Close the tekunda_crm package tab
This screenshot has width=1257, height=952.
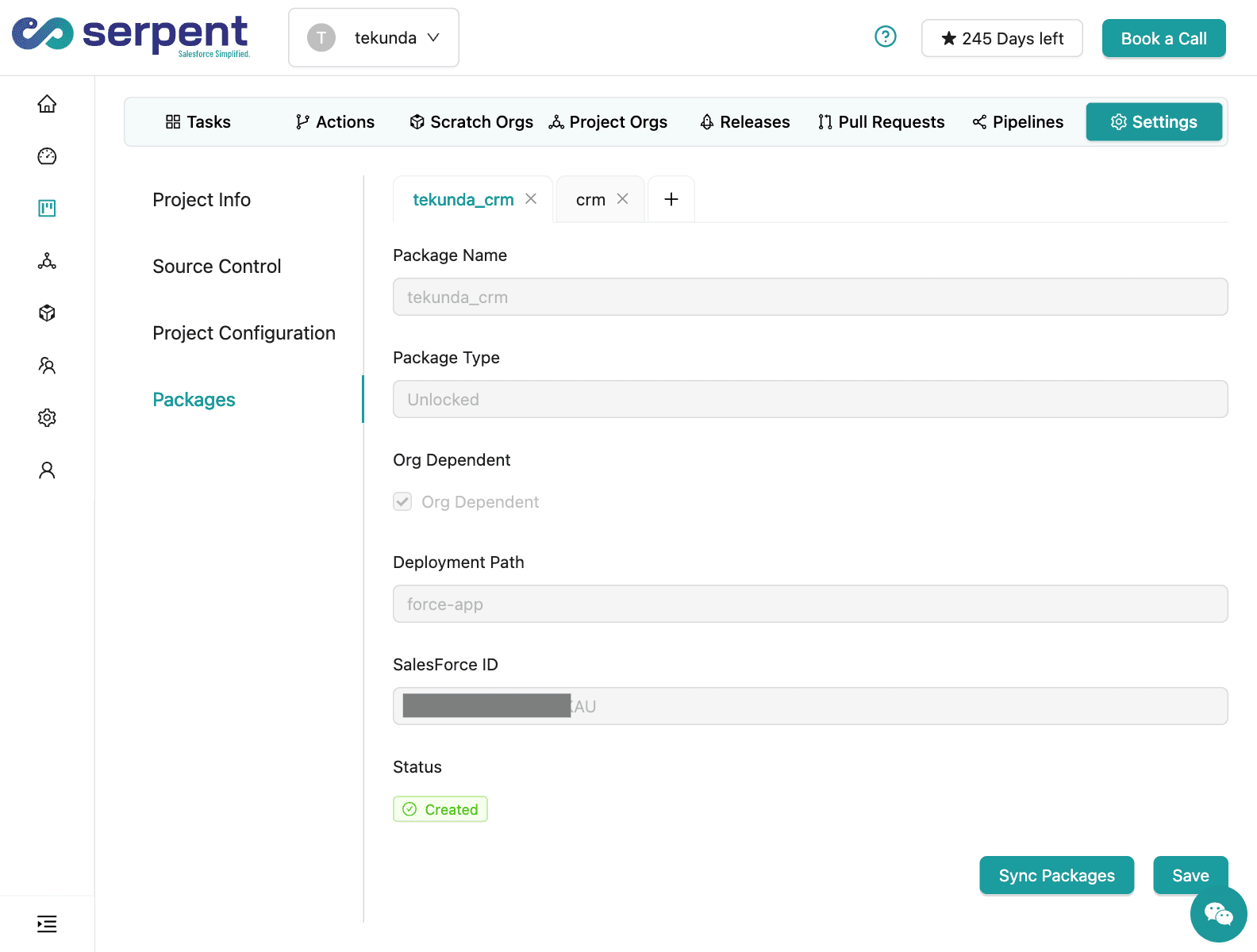[x=531, y=199]
